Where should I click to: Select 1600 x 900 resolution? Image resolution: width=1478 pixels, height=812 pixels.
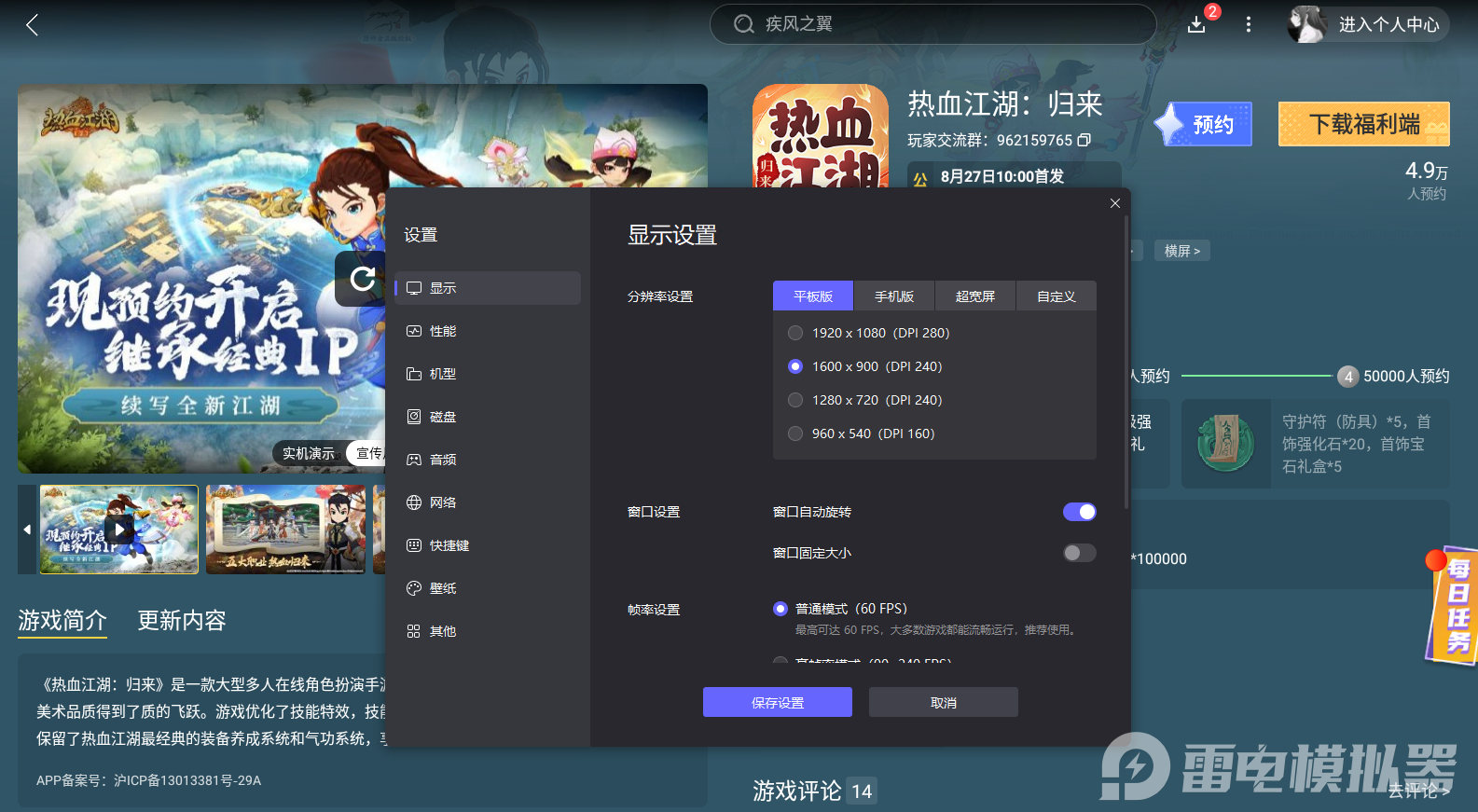tap(795, 366)
